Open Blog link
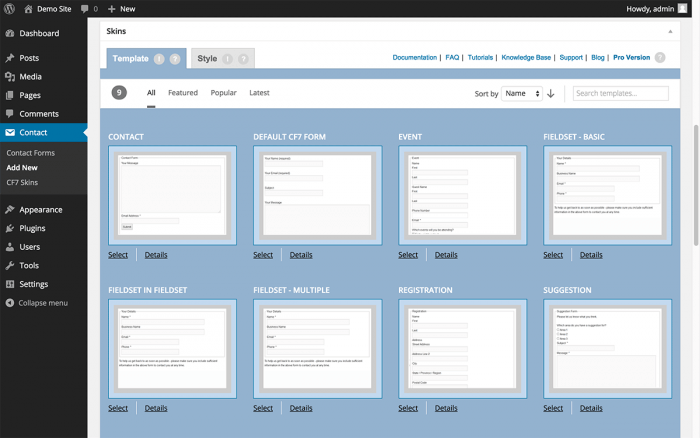This screenshot has width=700, height=438. [x=598, y=58]
